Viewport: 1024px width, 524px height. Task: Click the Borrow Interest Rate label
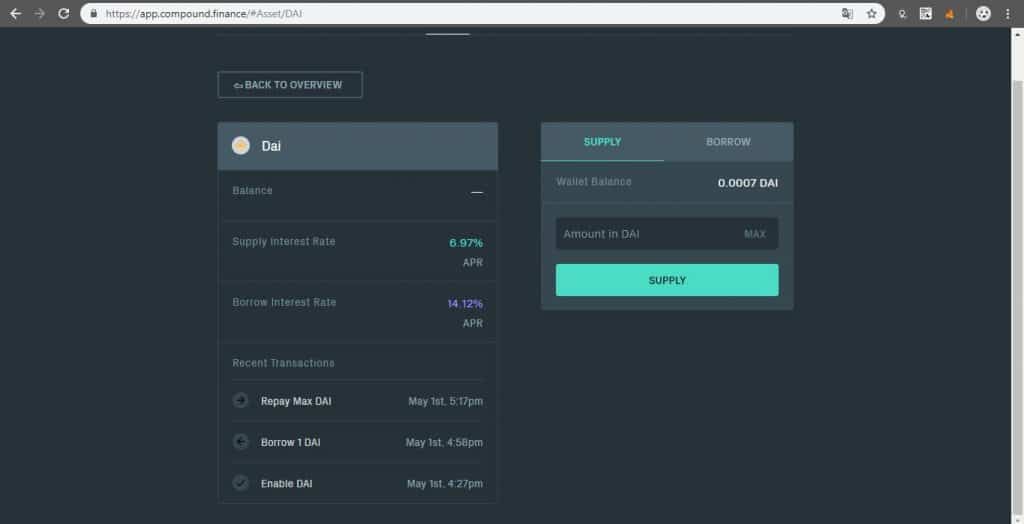[284, 302]
